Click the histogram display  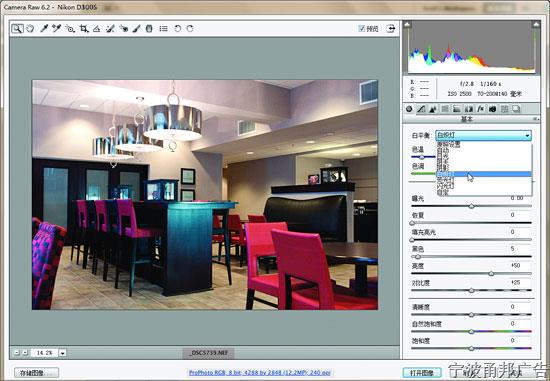point(472,47)
